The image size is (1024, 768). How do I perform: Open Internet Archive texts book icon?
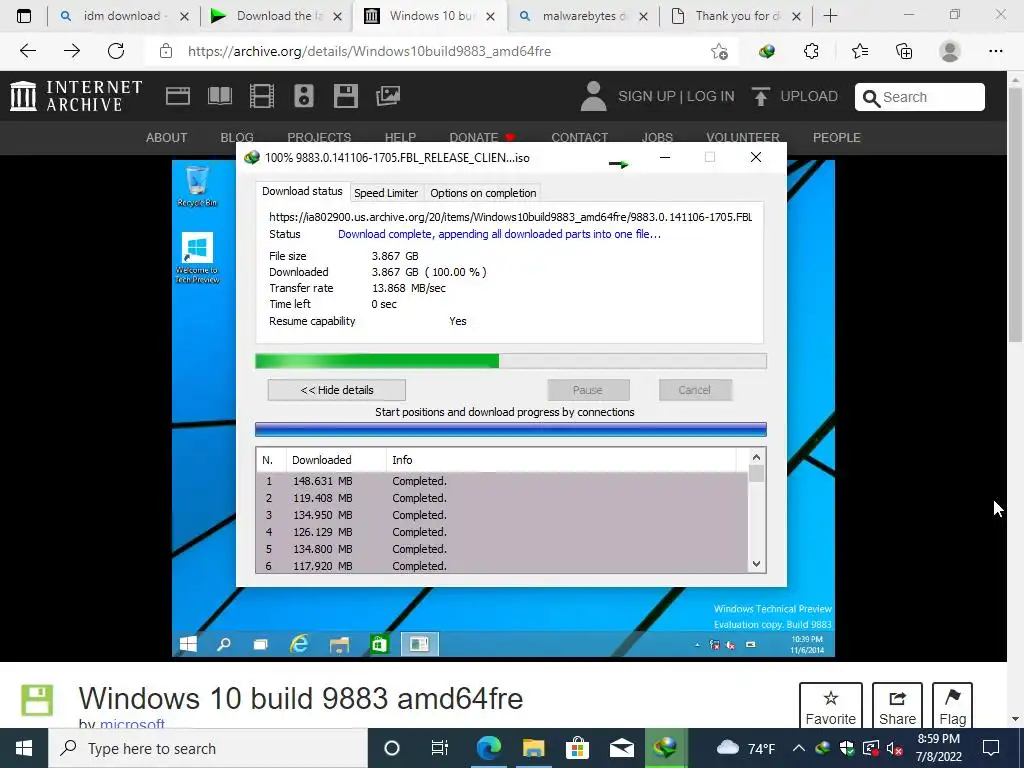(219, 96)
